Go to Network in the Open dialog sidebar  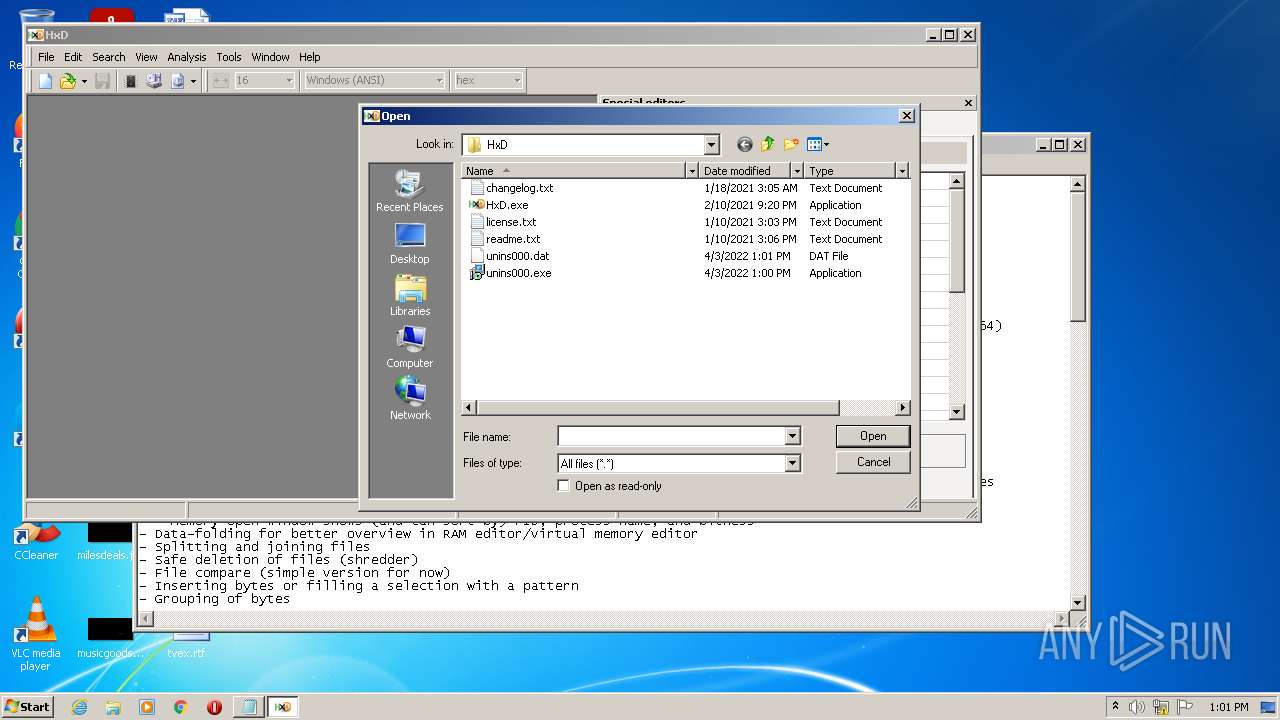[410, 399]
